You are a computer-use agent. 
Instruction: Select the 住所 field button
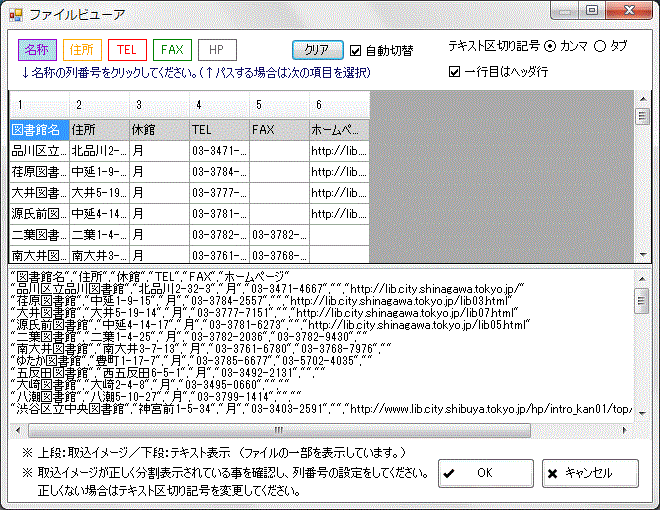(82, 49)
